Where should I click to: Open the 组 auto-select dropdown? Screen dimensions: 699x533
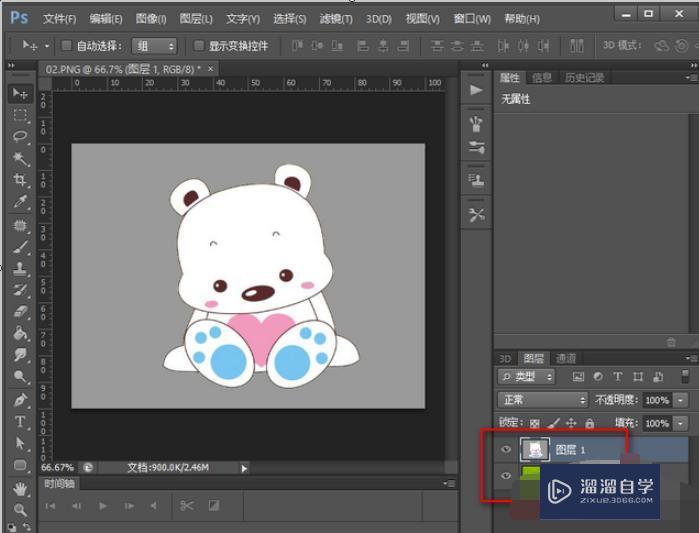[156, 46]
